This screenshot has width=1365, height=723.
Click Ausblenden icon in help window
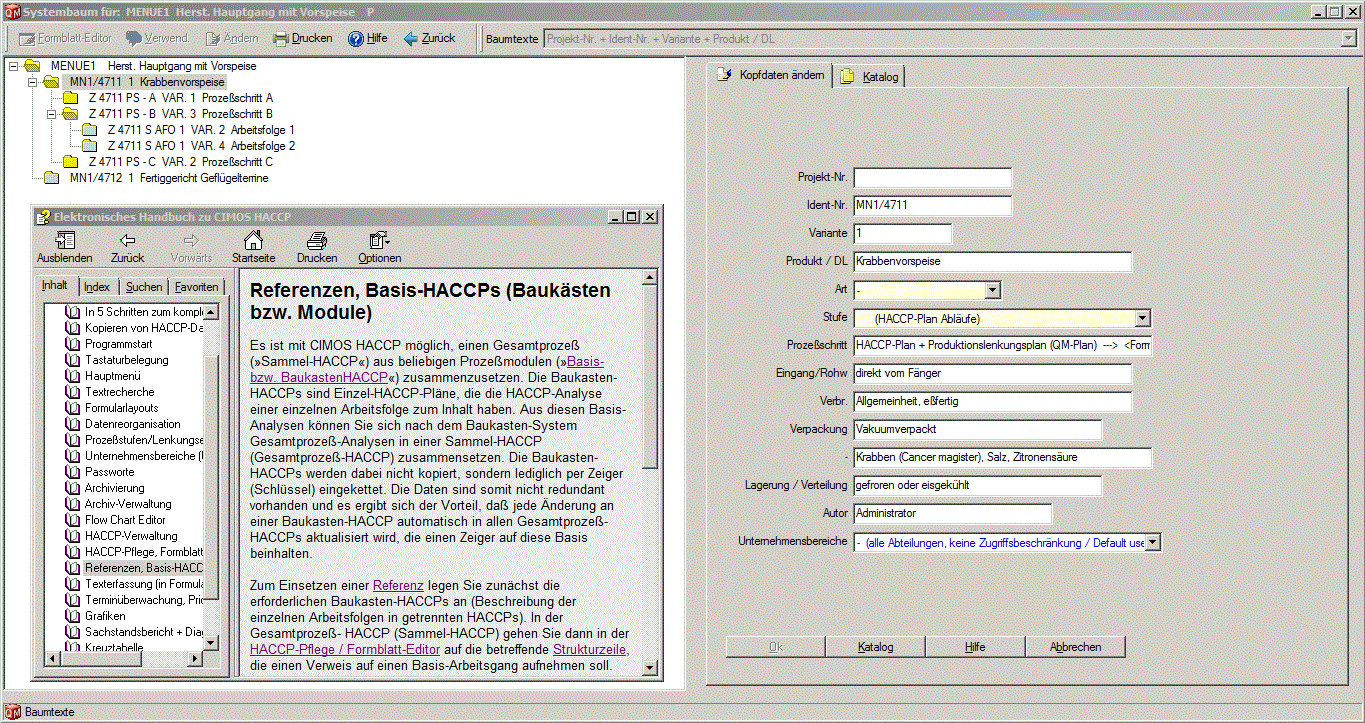64,240
